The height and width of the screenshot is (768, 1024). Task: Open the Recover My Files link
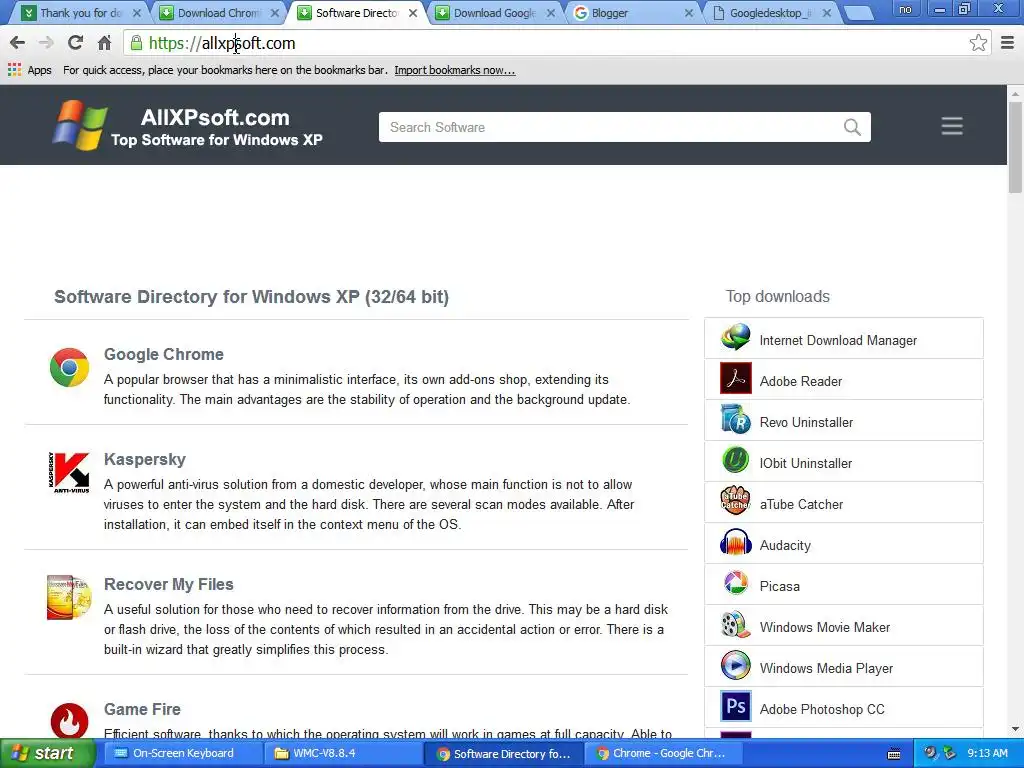coord(168,584)
